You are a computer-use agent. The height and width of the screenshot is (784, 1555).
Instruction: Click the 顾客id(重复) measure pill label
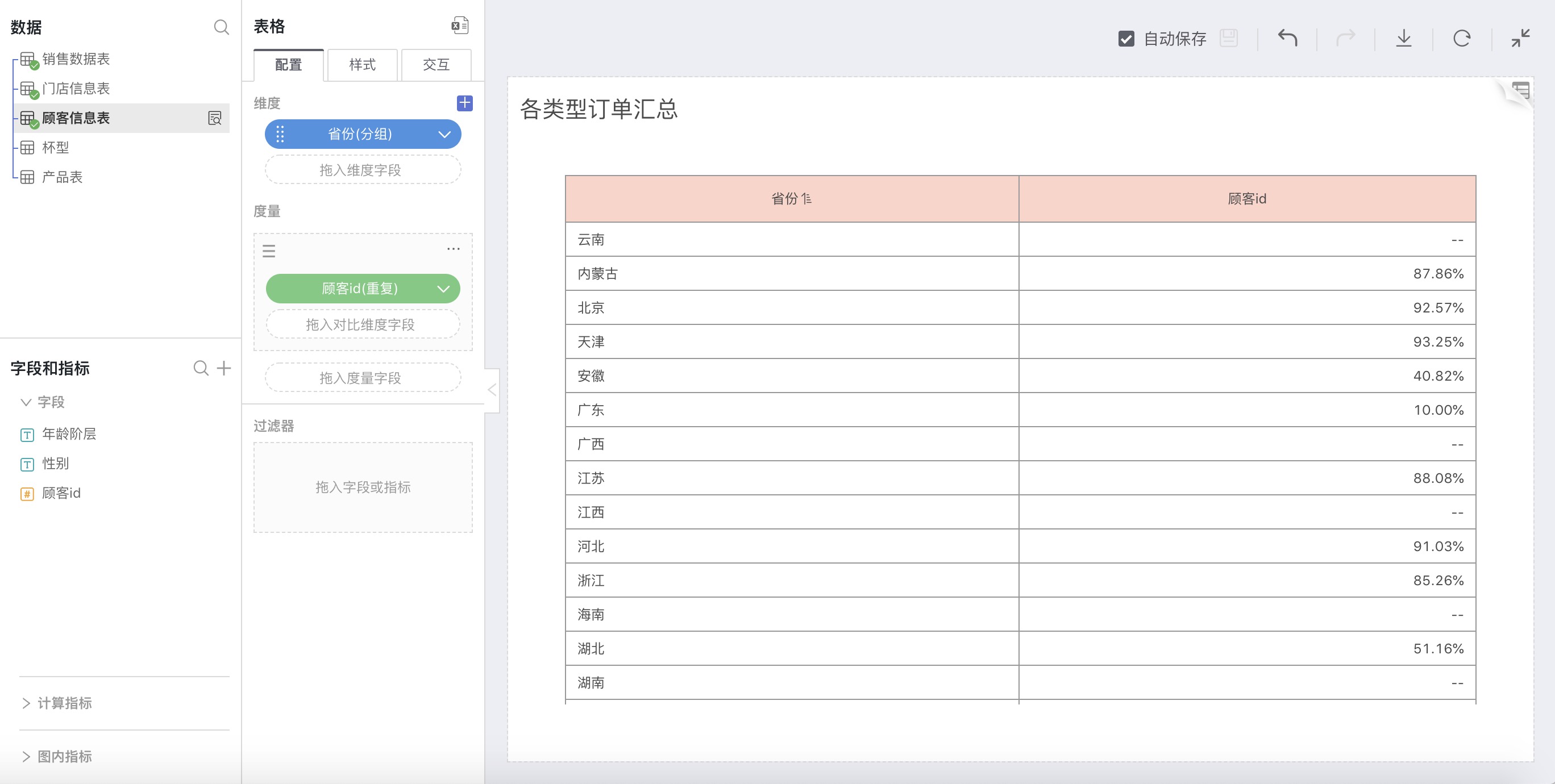[360, 289]
